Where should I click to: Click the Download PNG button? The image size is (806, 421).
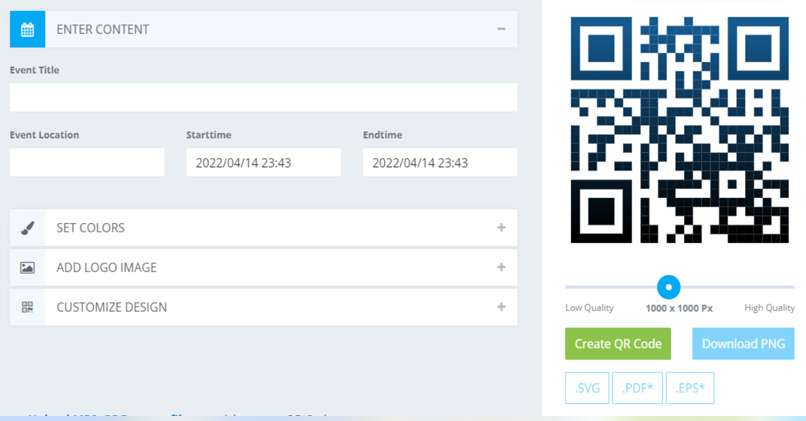tap(743, 343)
